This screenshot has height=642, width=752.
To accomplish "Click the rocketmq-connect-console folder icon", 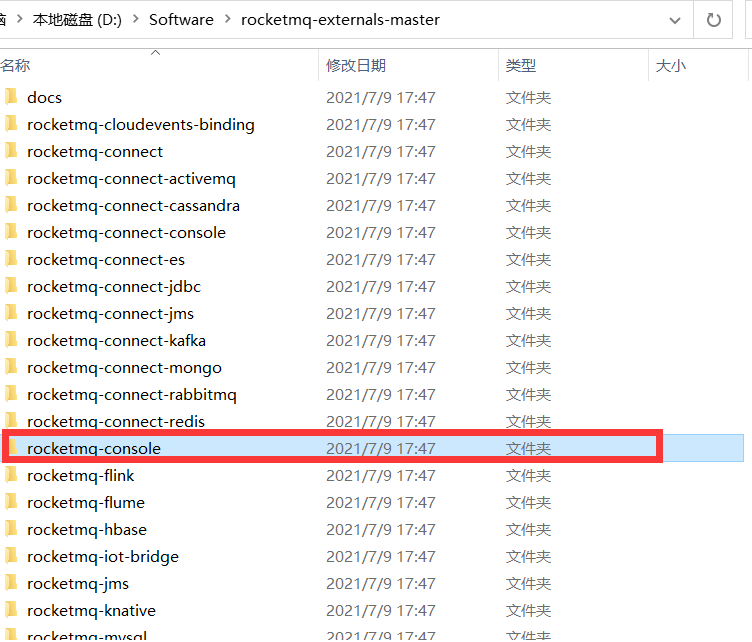I will click(11, 232).
